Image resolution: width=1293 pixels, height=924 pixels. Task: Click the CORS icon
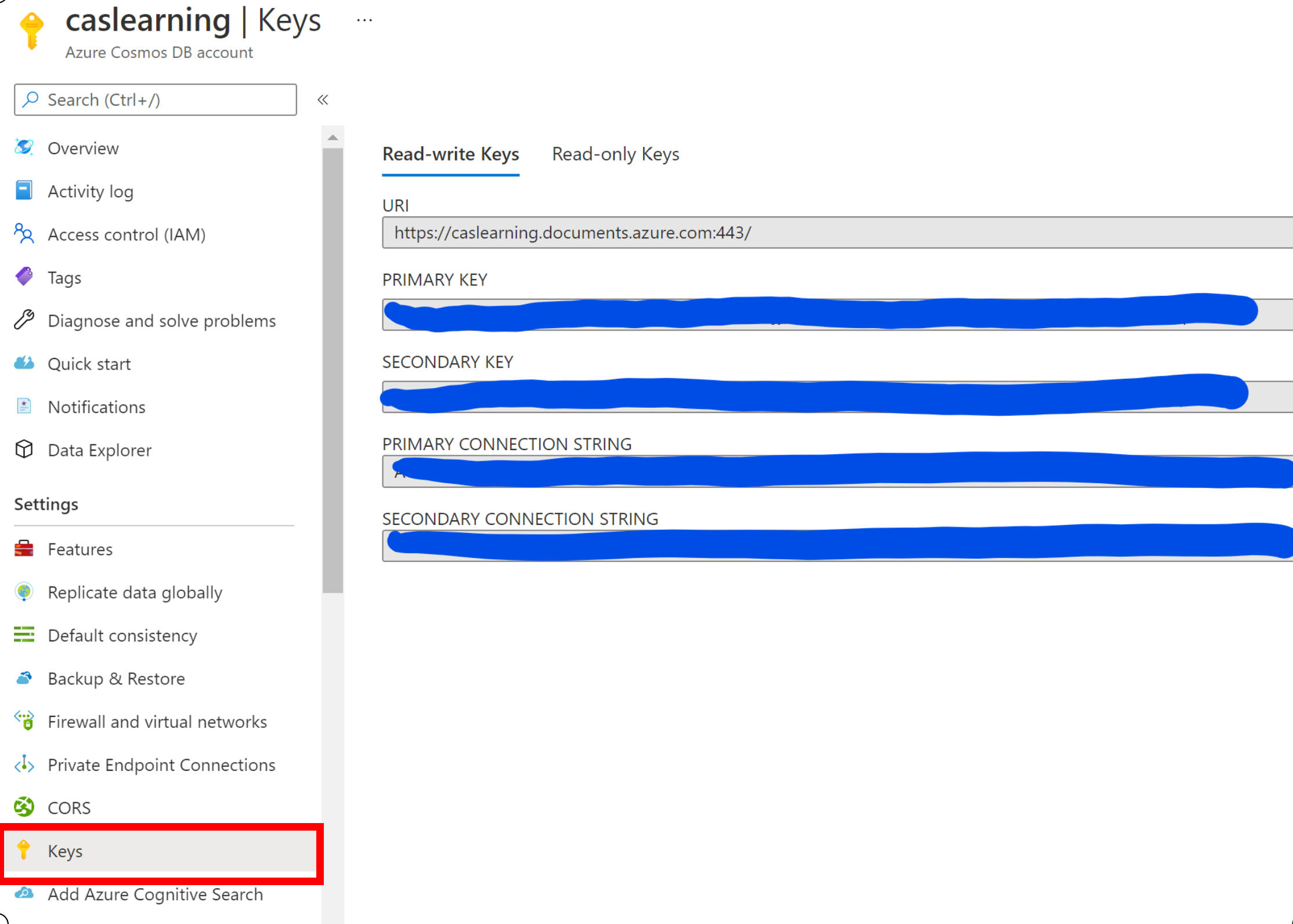click(24, 807)
